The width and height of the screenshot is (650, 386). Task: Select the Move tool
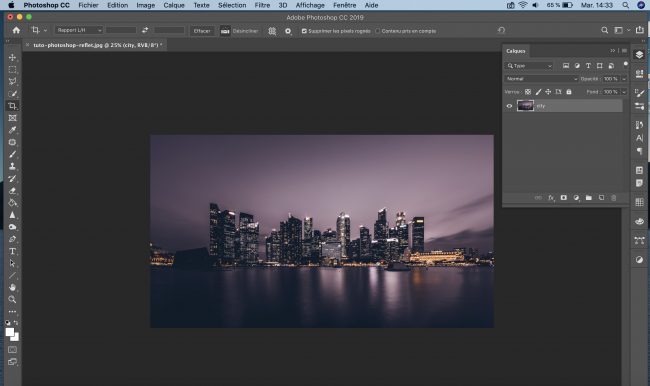click(12, 57)
